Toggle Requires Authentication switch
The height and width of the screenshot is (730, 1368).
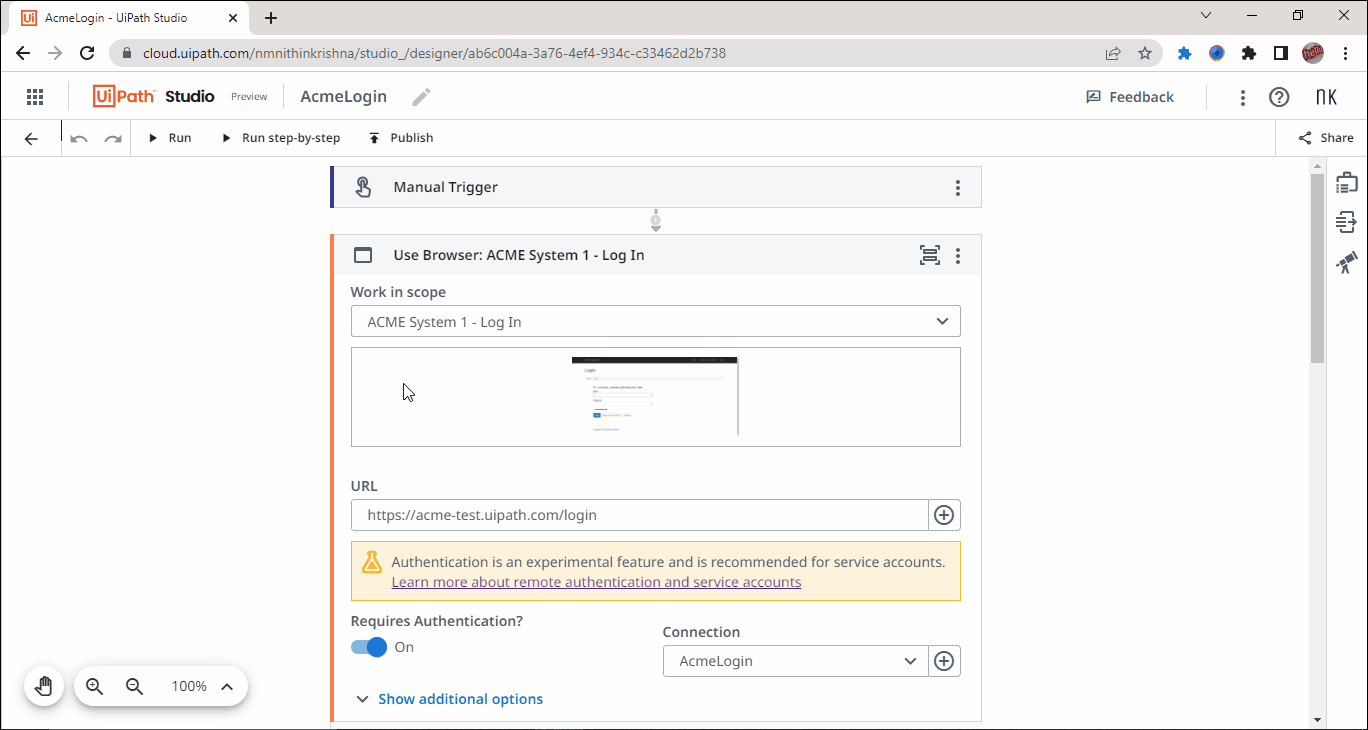[369, 647]
